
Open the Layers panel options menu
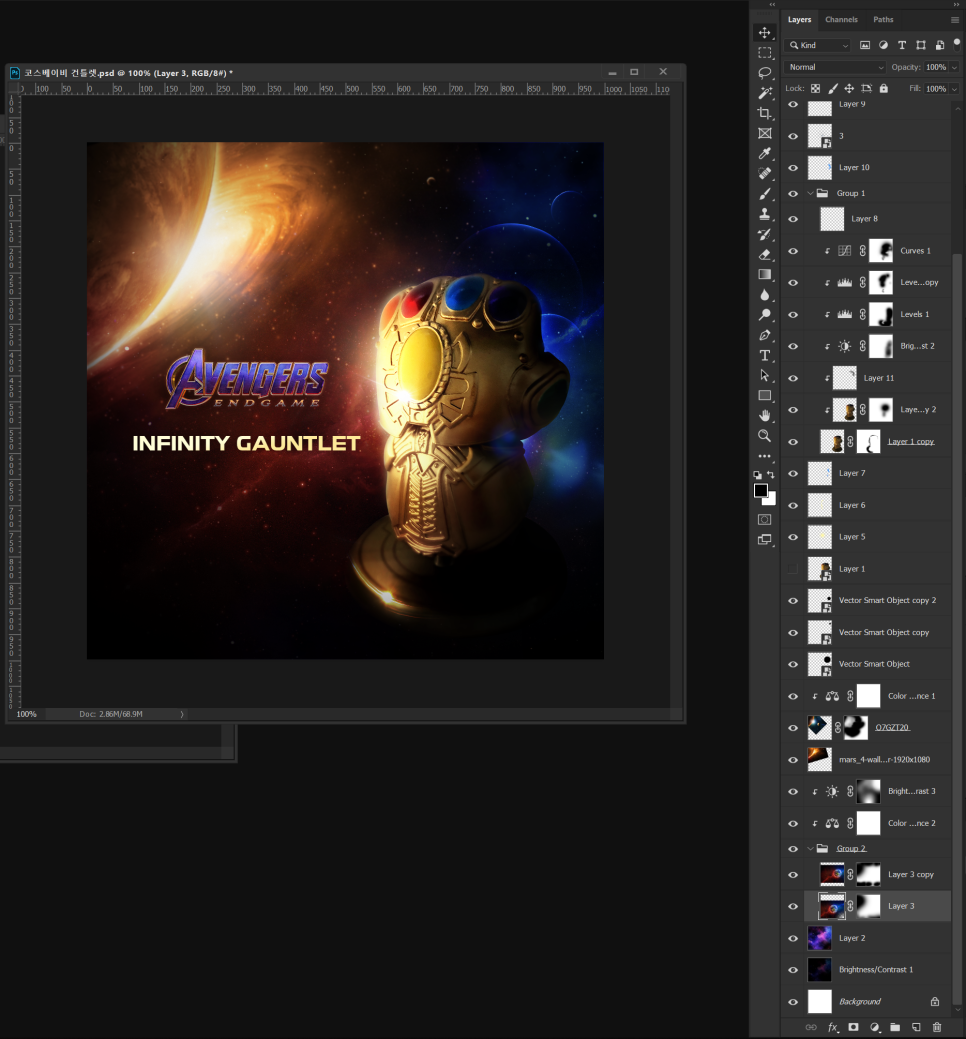pyautogui.click(x=955, y=20)
